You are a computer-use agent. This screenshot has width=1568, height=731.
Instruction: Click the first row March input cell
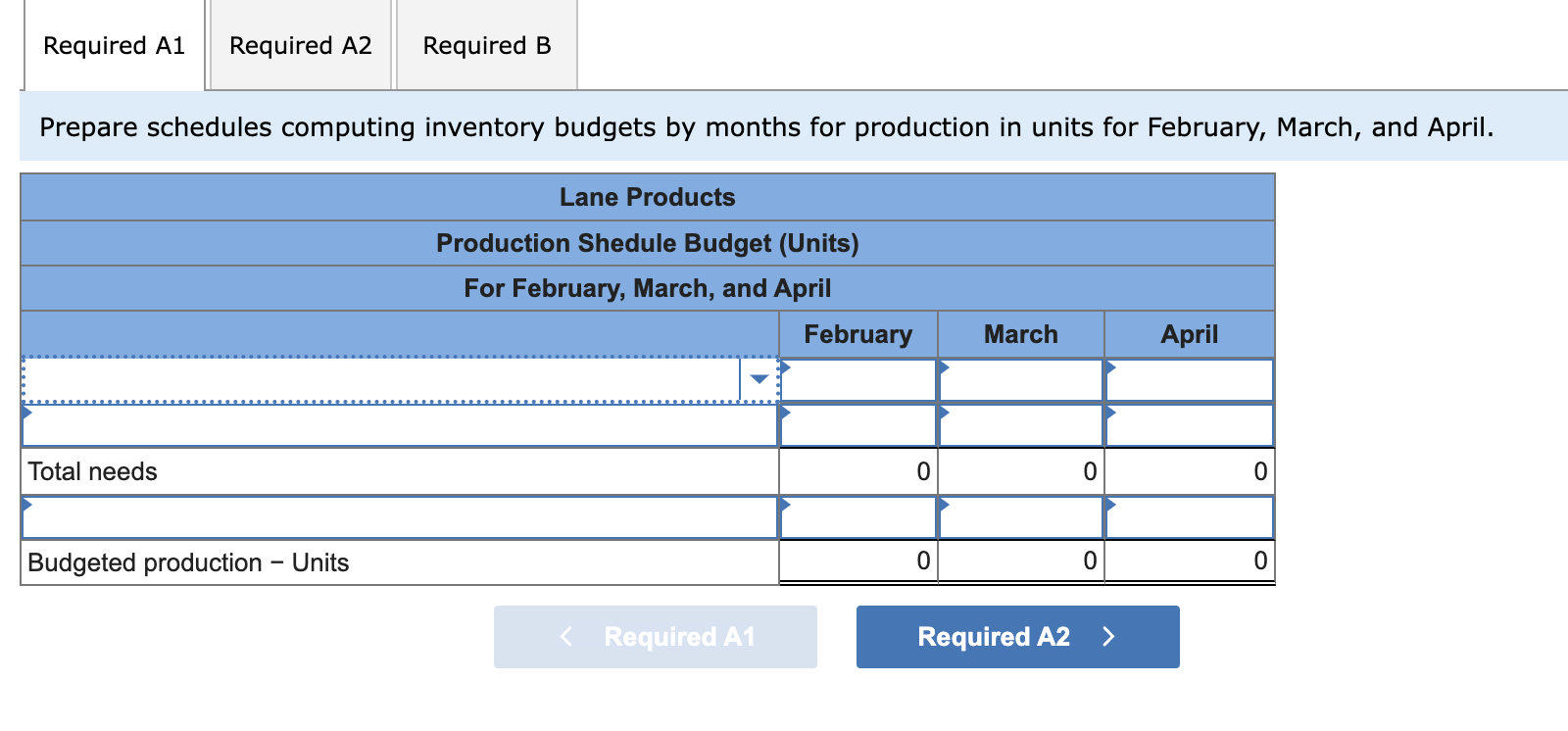[1021, 380]
